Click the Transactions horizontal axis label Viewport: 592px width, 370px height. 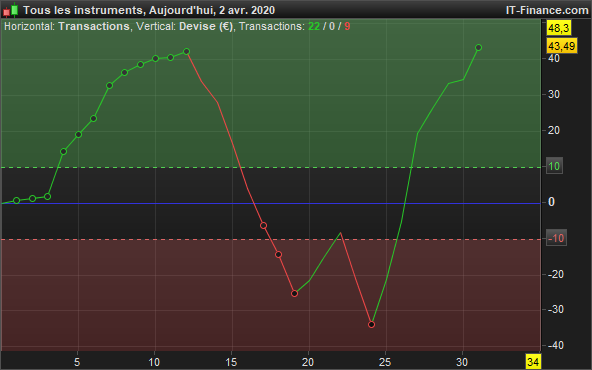pos(94,26)
